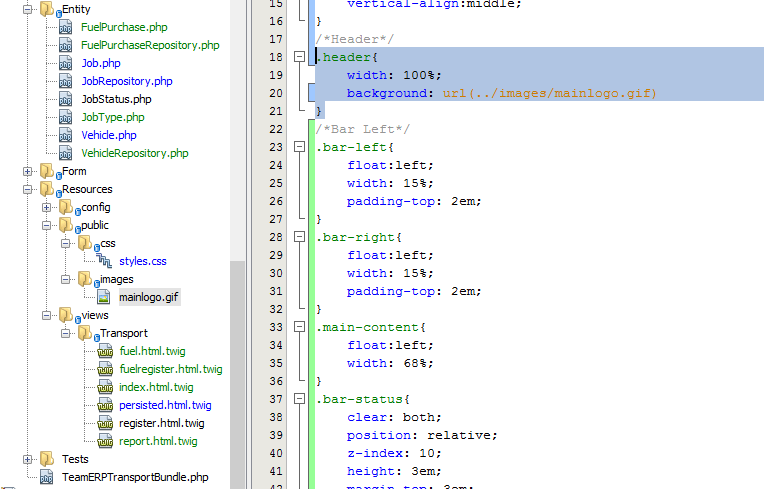Click the 'z-index: 10;' declaration
This screenshot has width=764, height=489.
click(394, 453)
